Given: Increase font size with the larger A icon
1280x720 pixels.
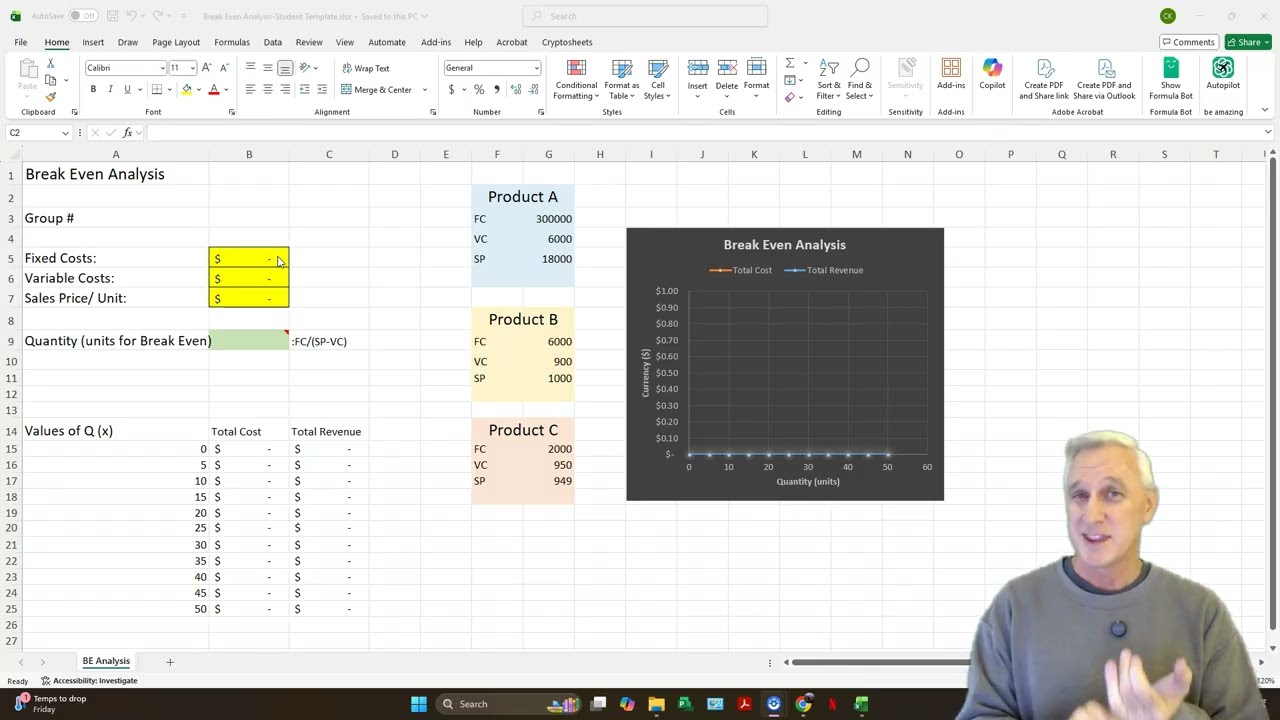Looking at the screenshot, I should [206, 68].
